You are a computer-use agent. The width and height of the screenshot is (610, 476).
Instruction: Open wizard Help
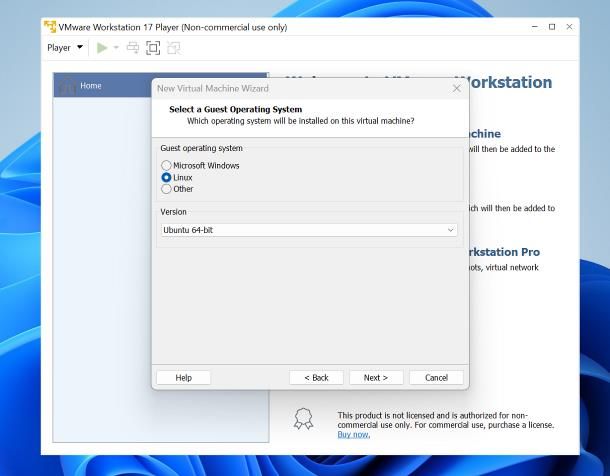pyautogui.click(x=184, y=378)
